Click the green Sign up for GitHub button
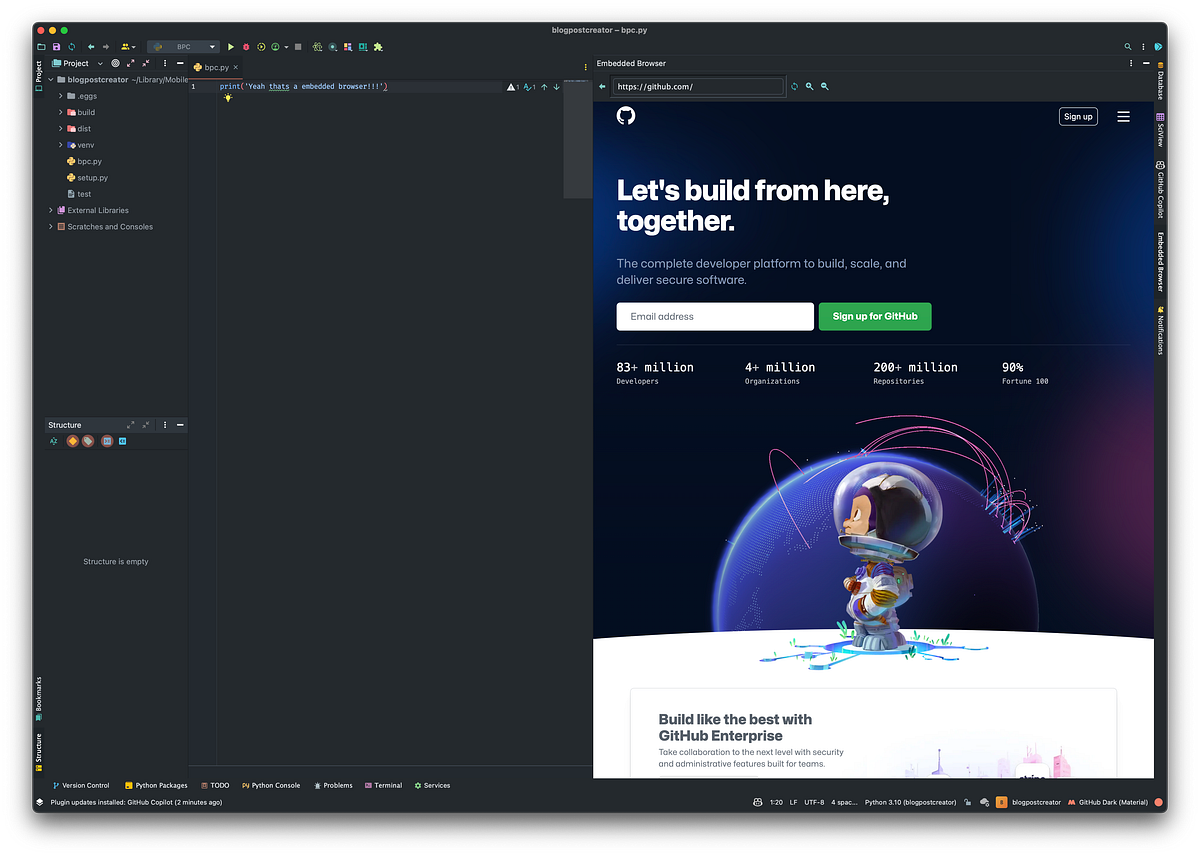Screen dimensions: 1200x856 pyautogui.click(x=874, y=316)
